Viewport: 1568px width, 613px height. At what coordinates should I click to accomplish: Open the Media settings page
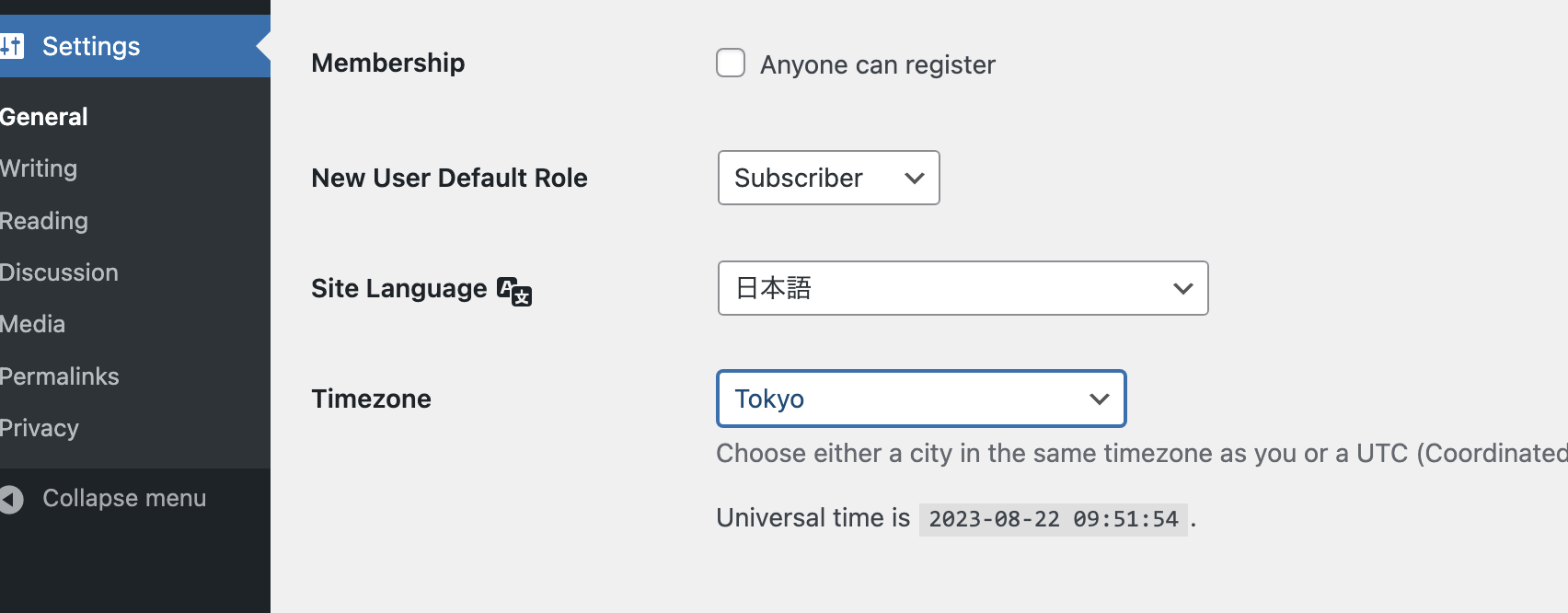(x=32, y=324)
